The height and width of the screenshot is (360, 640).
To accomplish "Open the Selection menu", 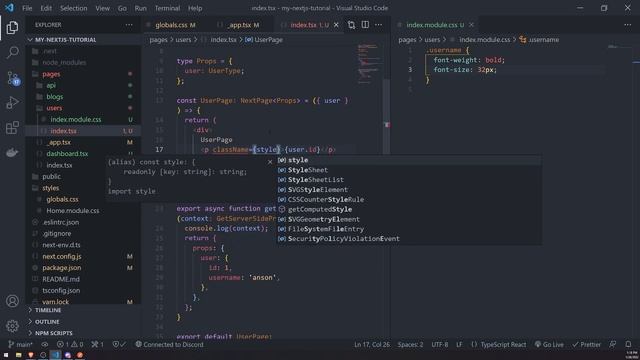I will [73, 8].
